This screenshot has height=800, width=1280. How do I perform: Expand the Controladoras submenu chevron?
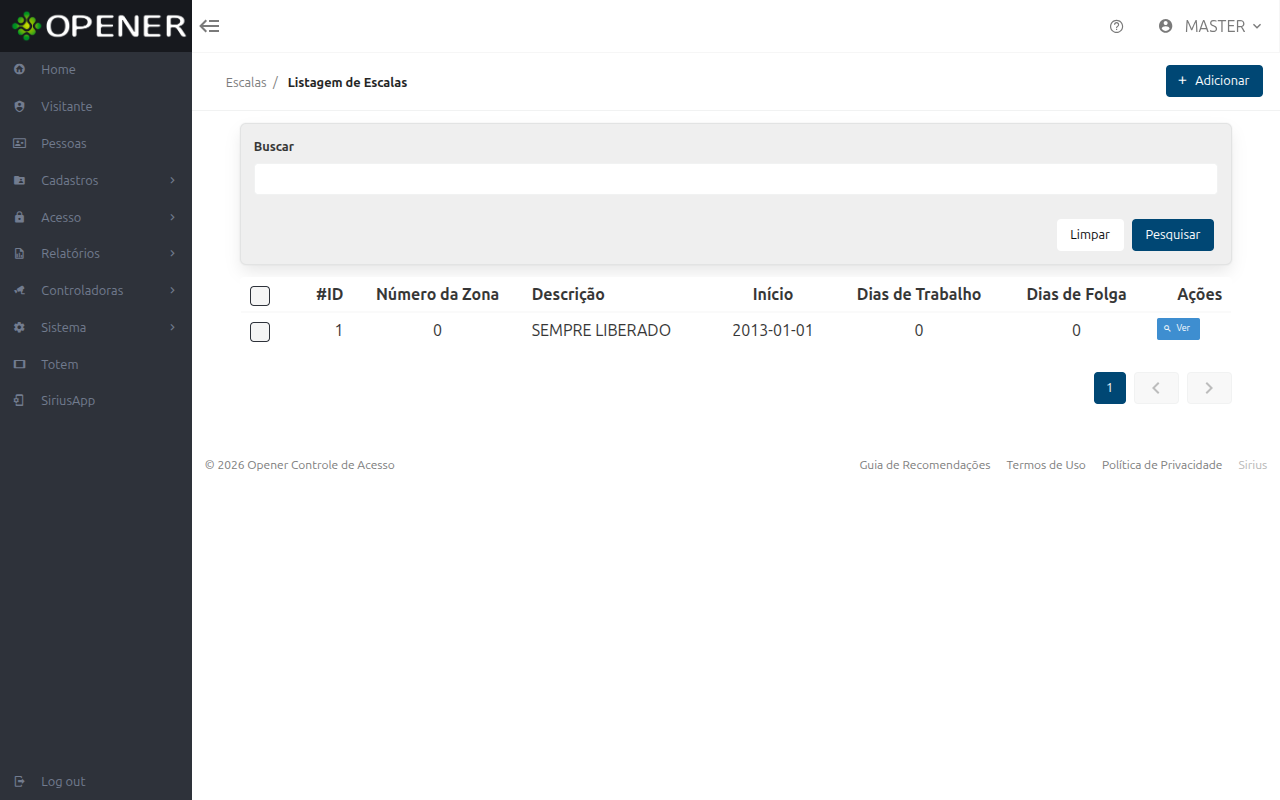pyautogui.click(x=173, y=291)
